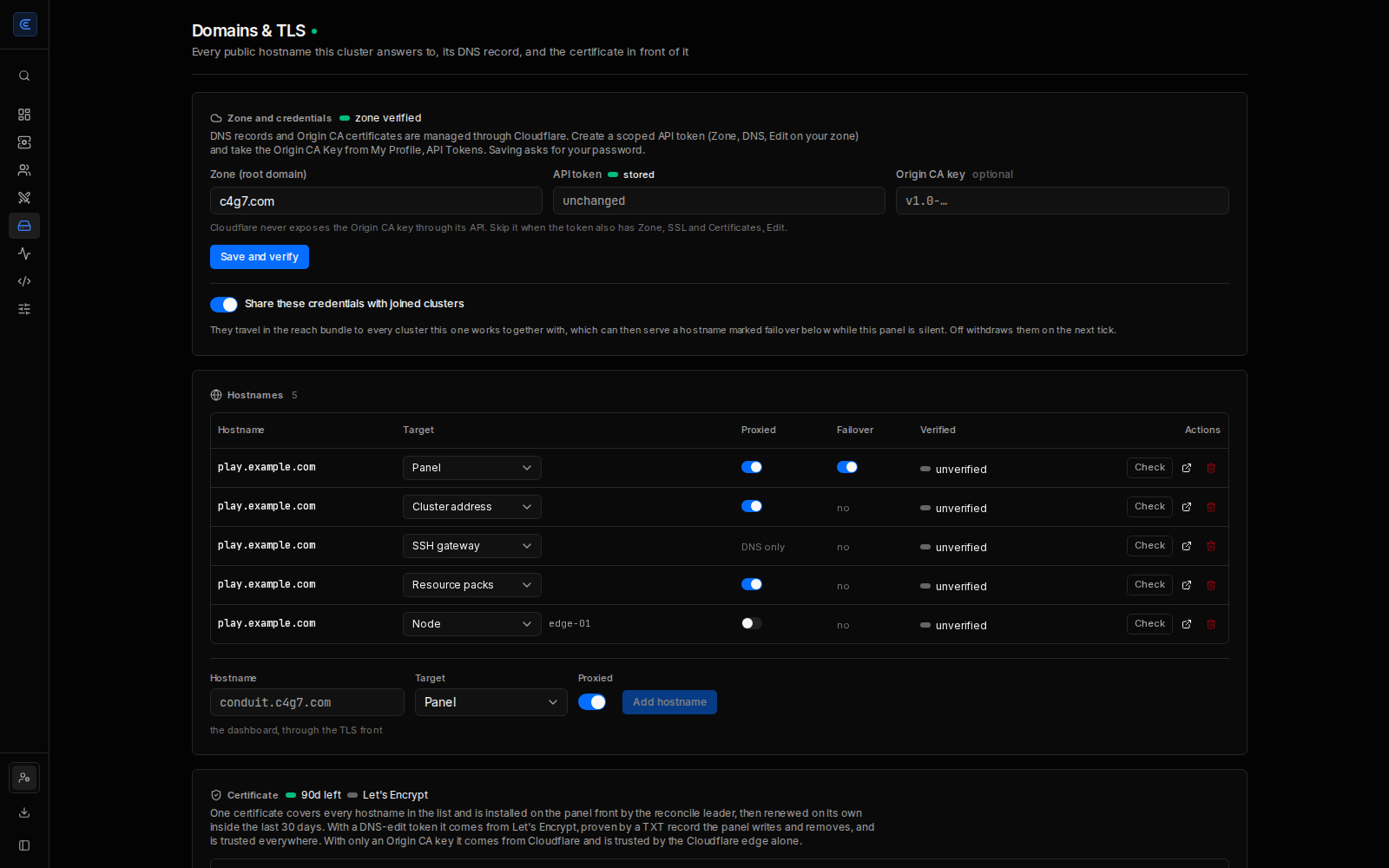Toggle Failover for the Panel row
The height and width of the screenshot is (868, 1389).
click(x=847, y=467)
